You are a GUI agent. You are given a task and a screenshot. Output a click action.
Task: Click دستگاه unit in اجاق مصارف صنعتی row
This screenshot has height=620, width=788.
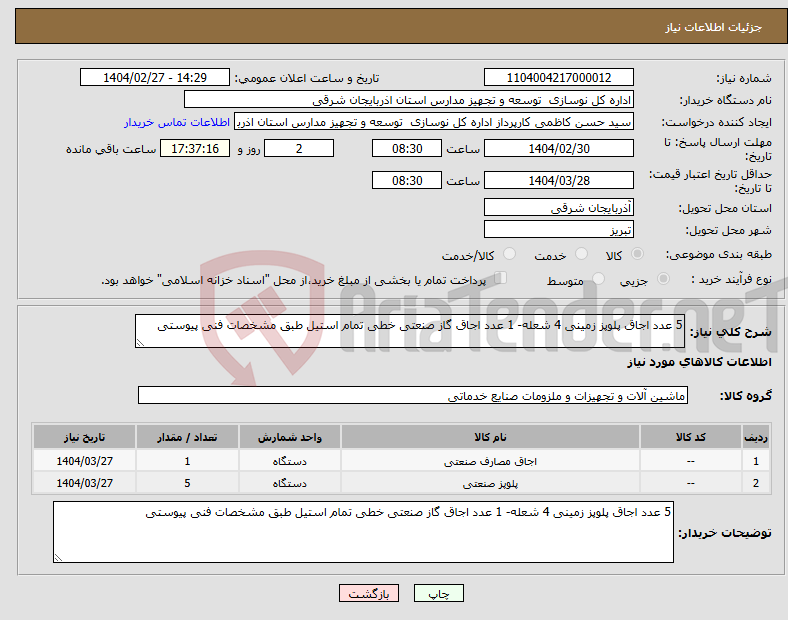click(x=289, y=461)
